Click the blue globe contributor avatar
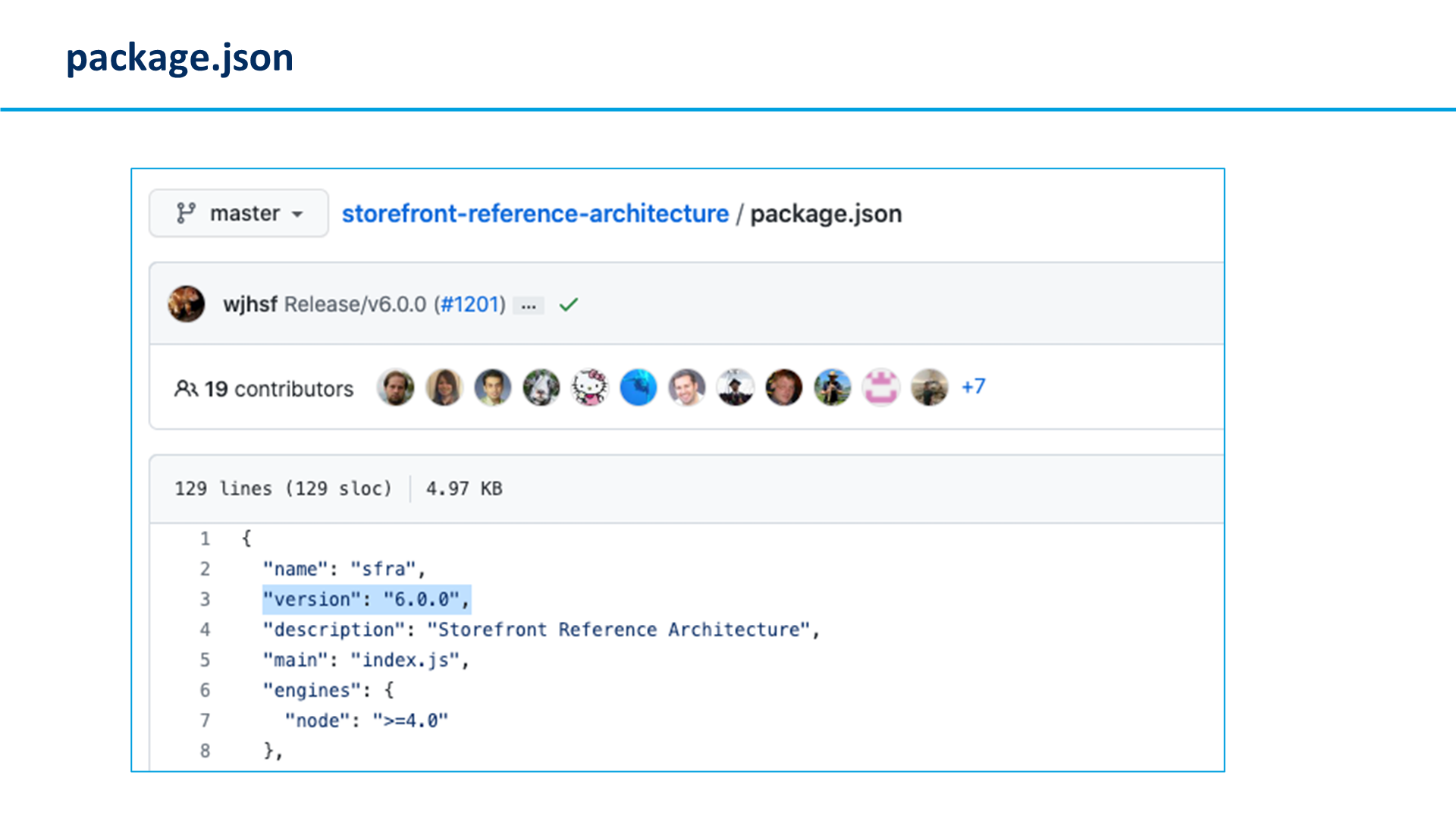This screenshot has width=1456, height=819. [x=639, y=388]
